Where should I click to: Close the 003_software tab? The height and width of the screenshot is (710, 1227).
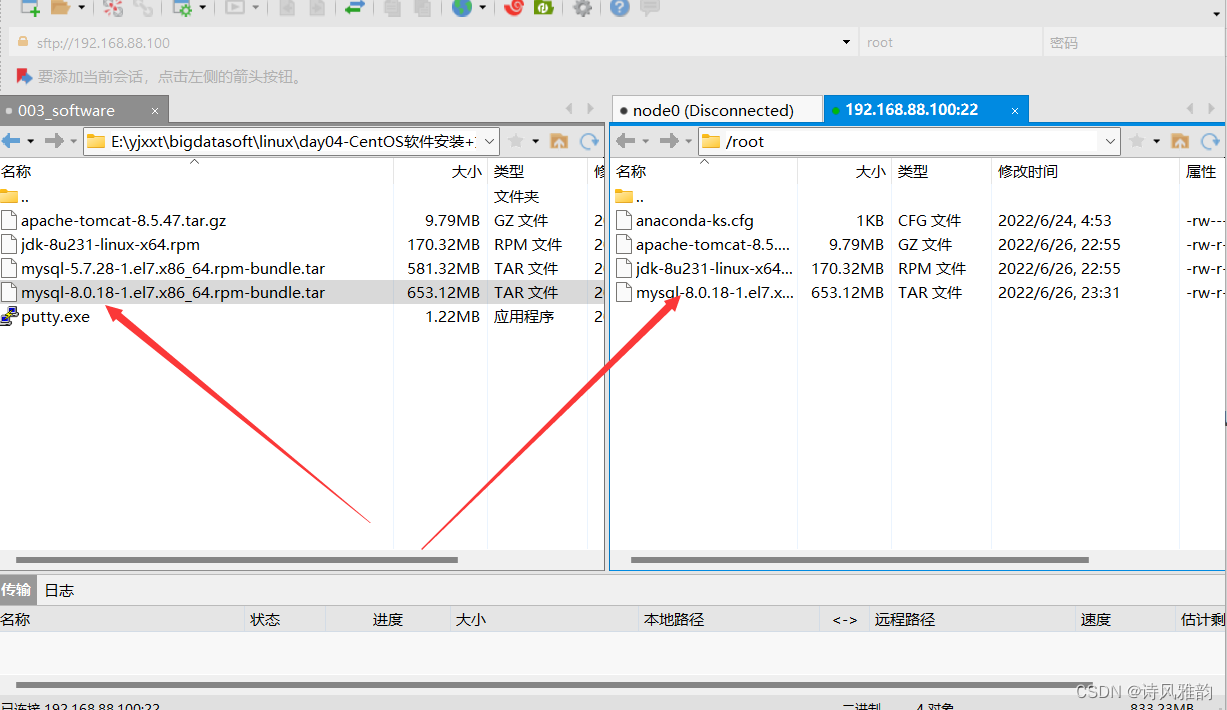pyautogui.click(x=155, y=110)
